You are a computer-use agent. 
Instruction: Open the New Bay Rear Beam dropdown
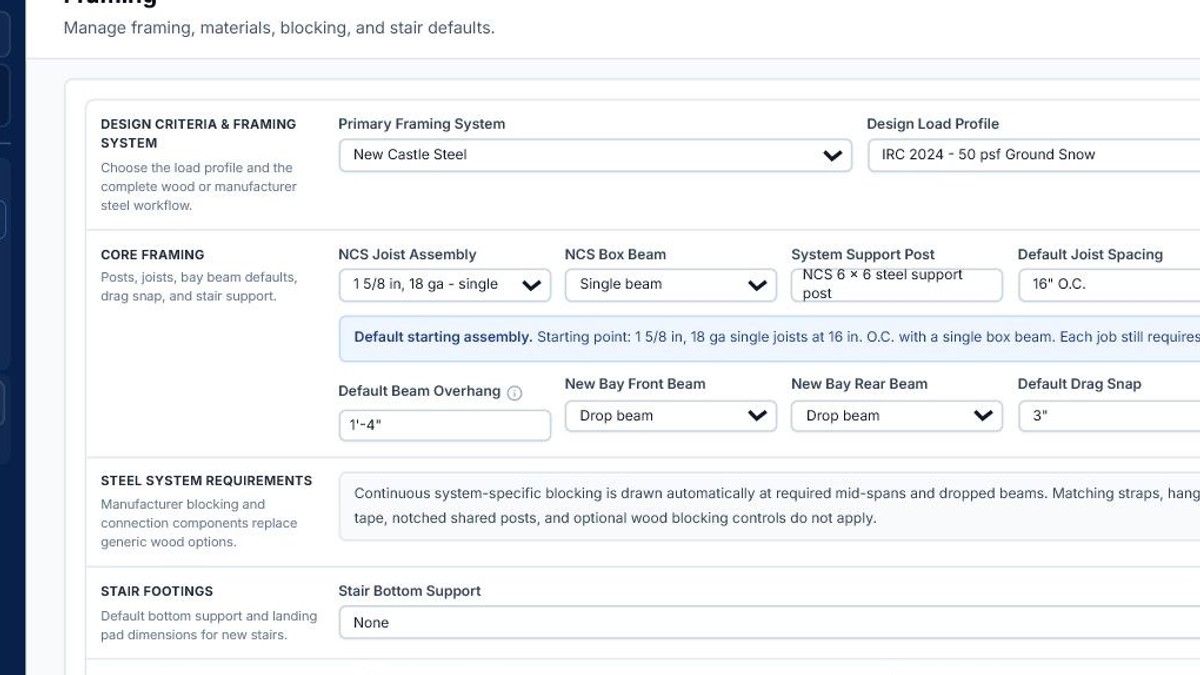click(896, 416)
